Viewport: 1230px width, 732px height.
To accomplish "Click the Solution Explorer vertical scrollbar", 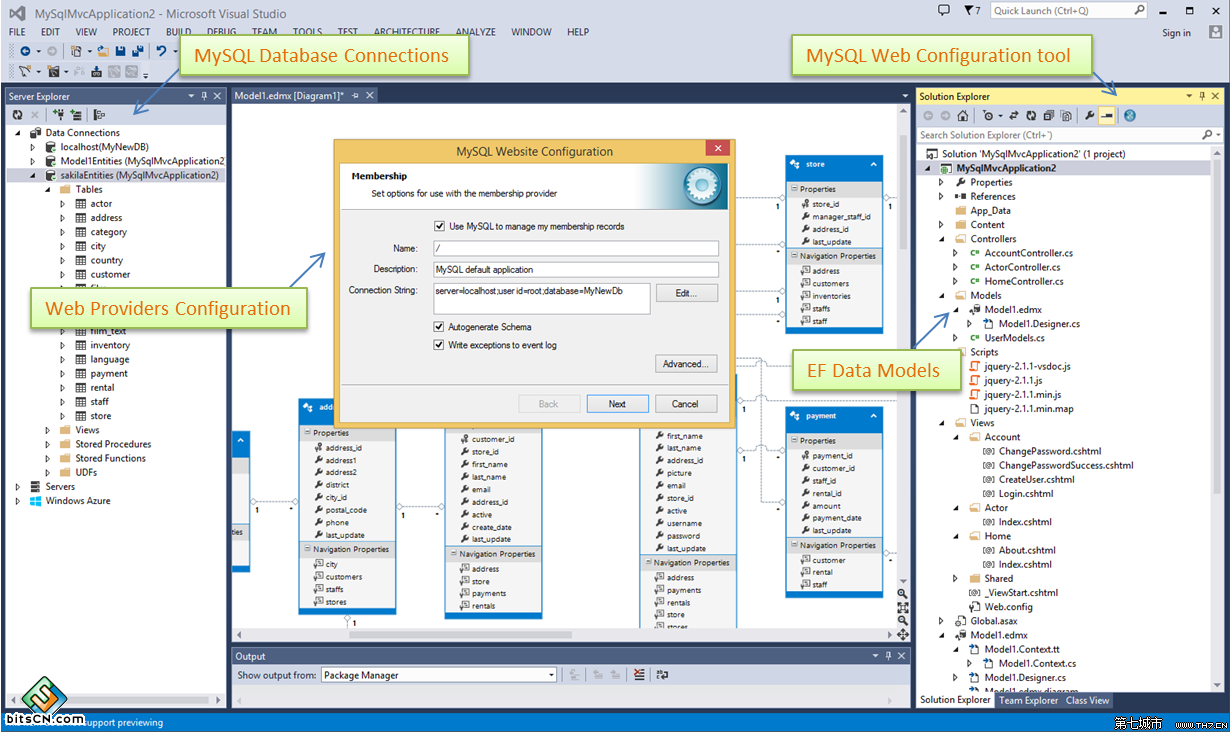I will click(x=1217, y=420).
